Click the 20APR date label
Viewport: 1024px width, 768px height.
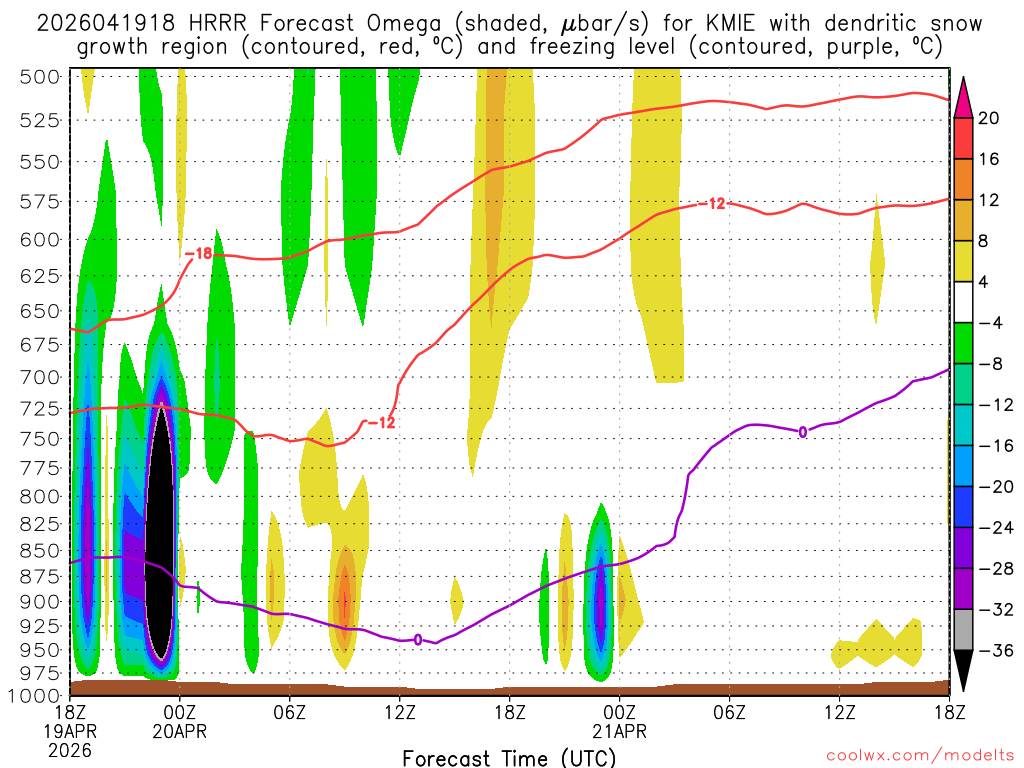click(180, 731)
